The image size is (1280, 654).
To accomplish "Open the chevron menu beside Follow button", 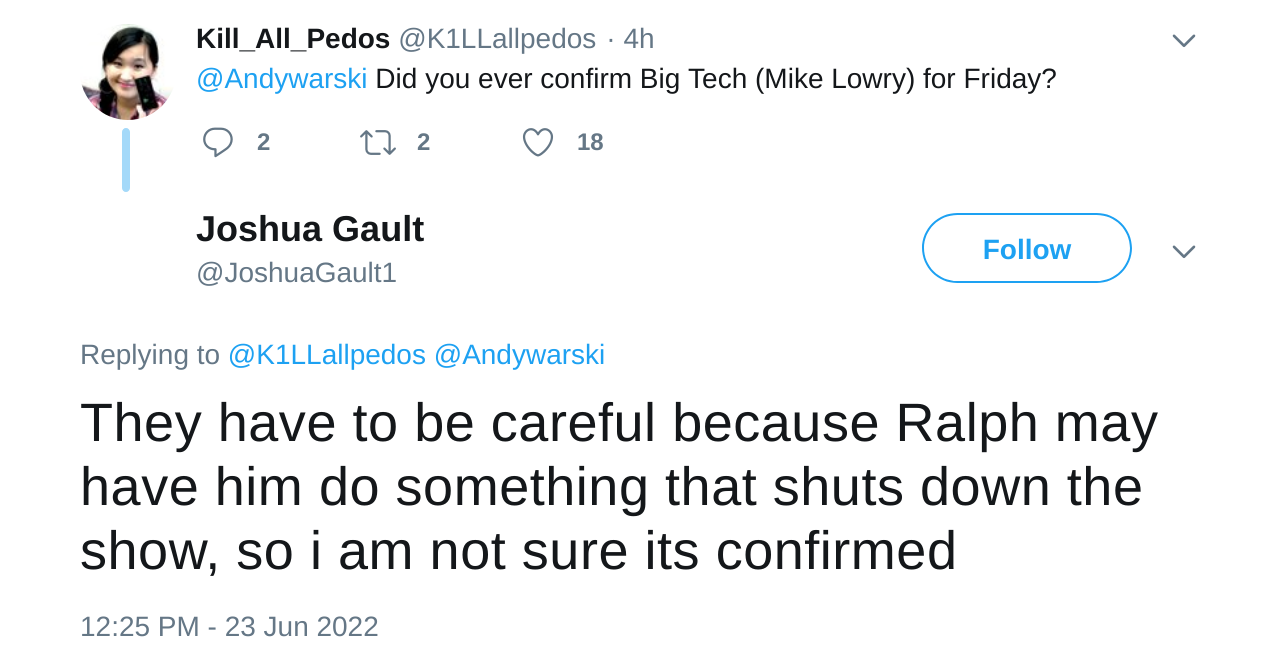I will (x=1184, y=251).
